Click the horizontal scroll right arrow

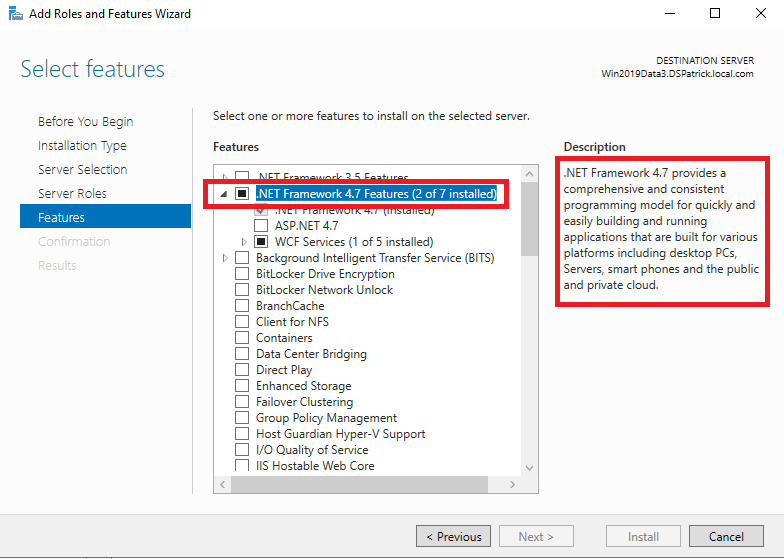tap(512, 484)
